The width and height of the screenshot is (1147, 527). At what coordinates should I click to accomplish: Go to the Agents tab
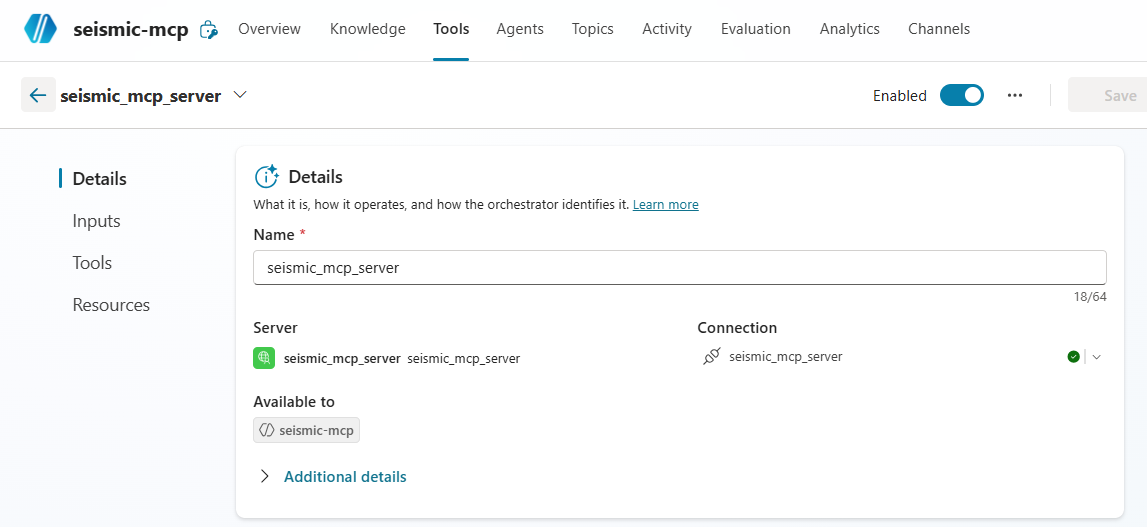point(520,29)
